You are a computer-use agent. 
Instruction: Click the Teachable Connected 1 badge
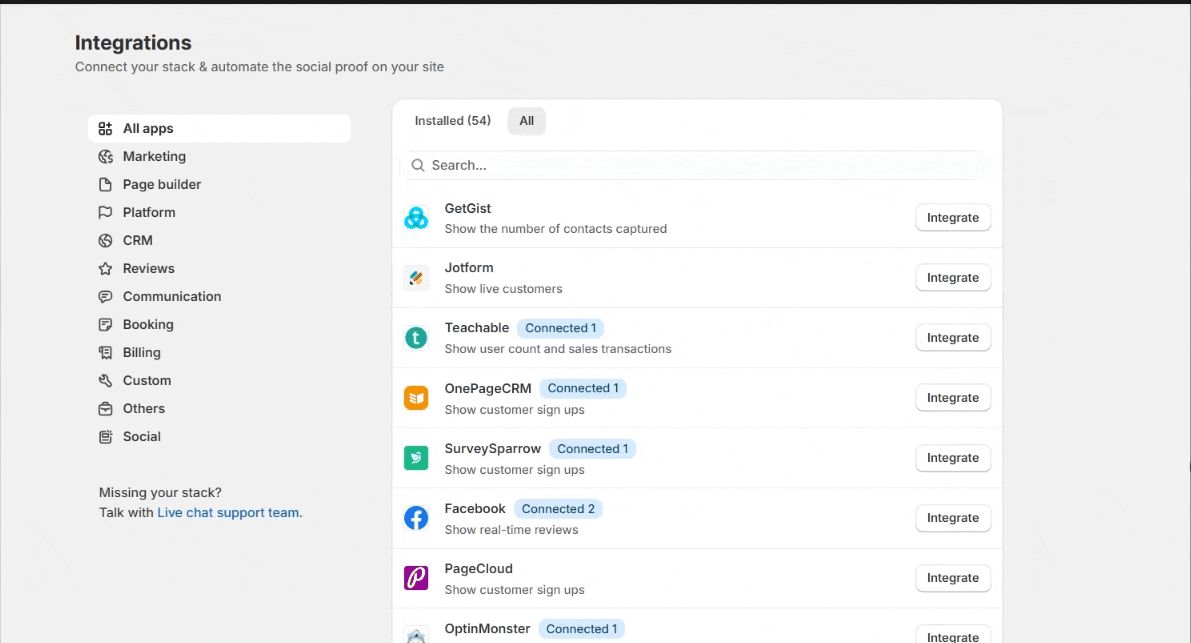561,328
